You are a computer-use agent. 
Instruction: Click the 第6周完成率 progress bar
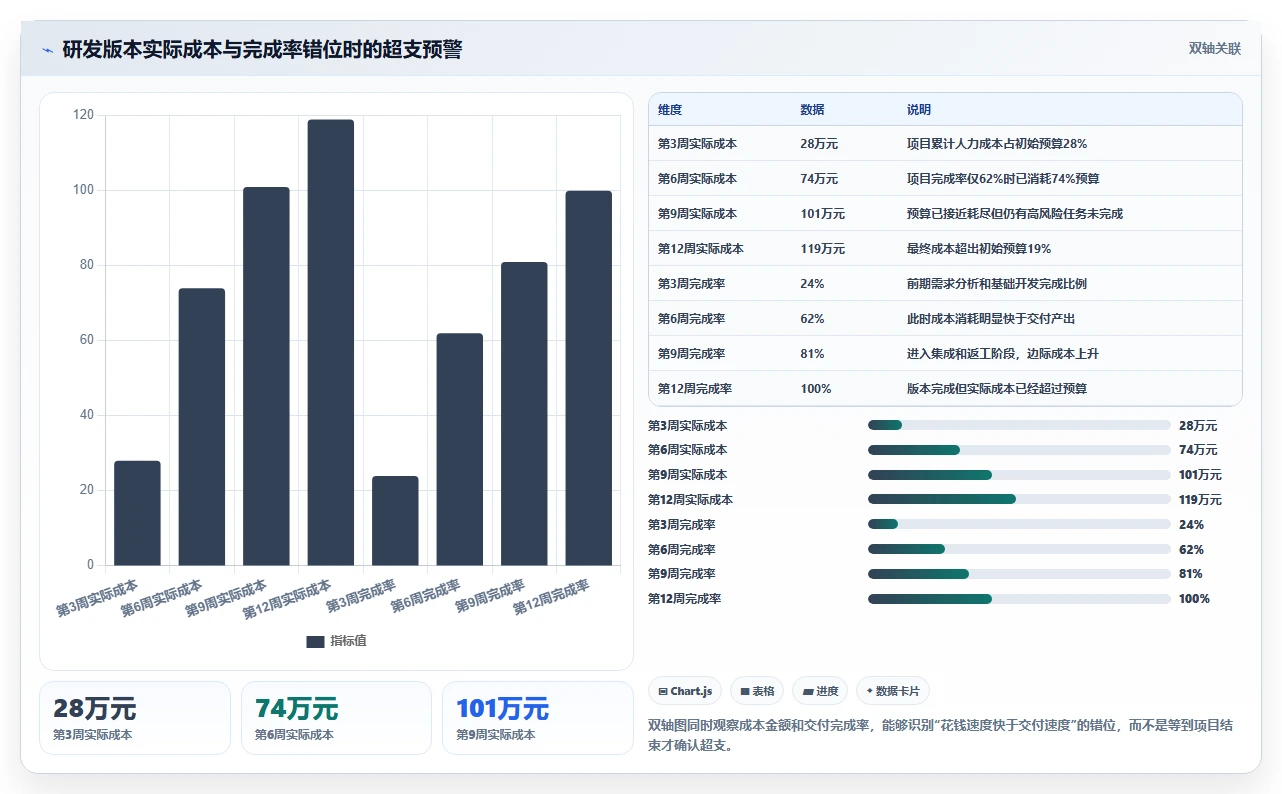1019,549
